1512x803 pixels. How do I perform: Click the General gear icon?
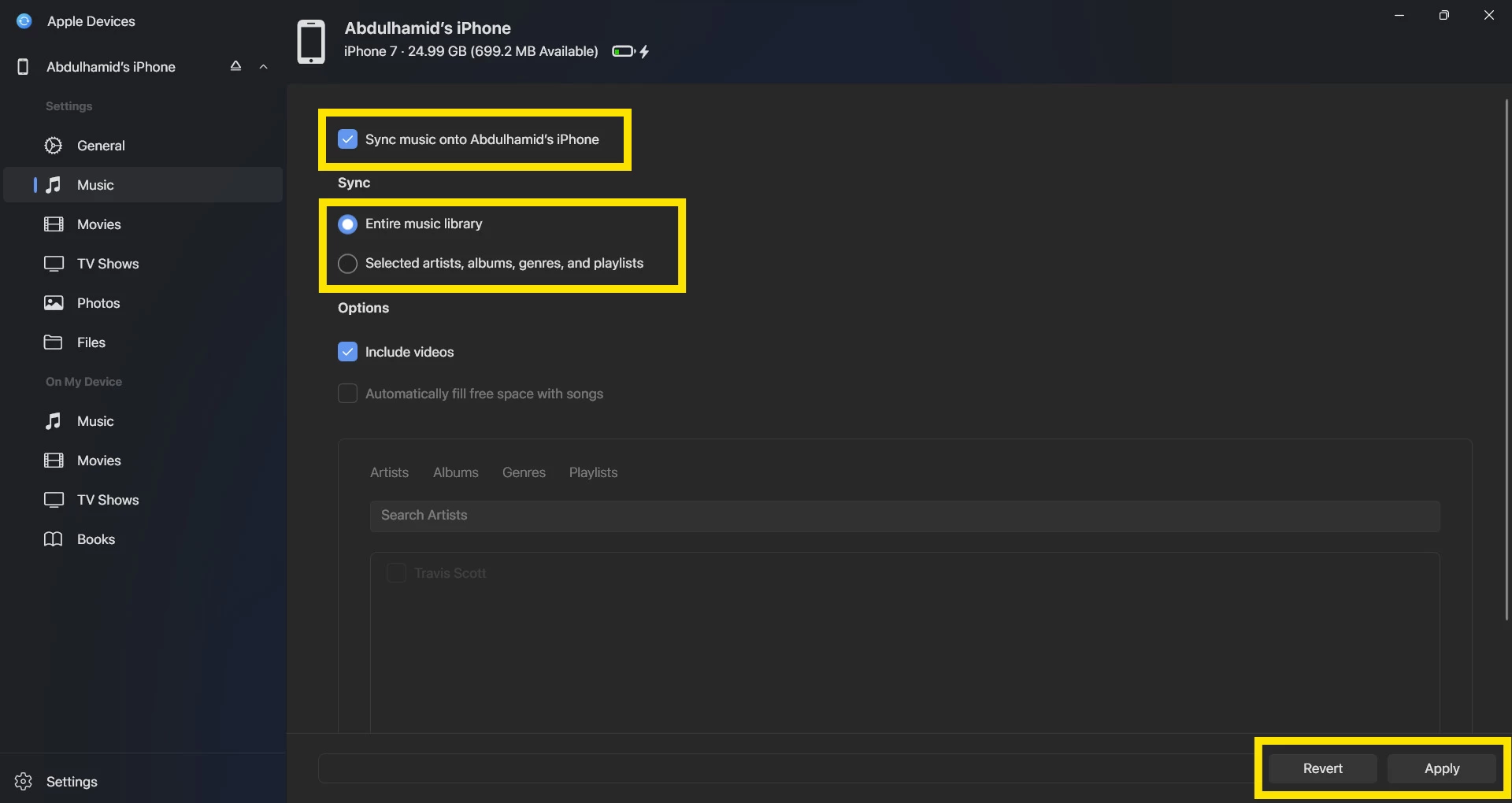click(x=54, y=146)
